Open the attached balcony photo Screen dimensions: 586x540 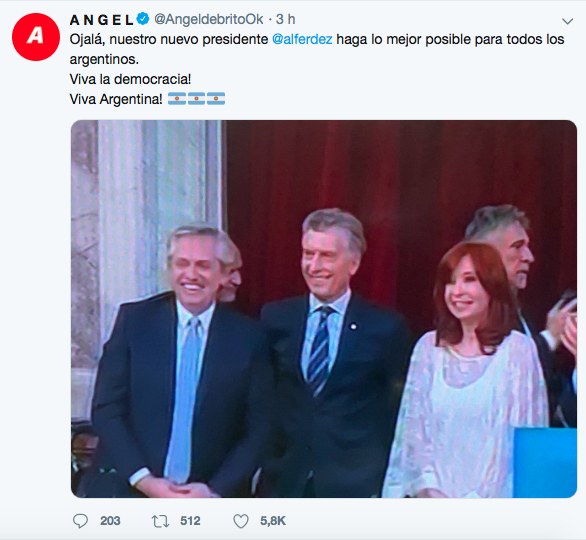tap(324, 309)
